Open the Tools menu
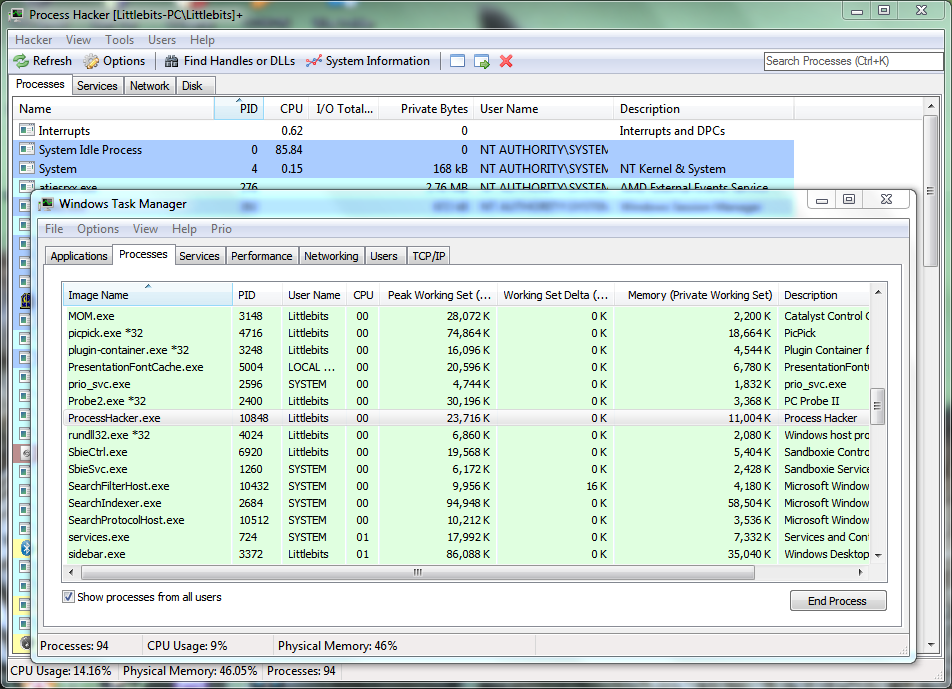Viewport: 952px width, 689px height. tap(119, 40)
